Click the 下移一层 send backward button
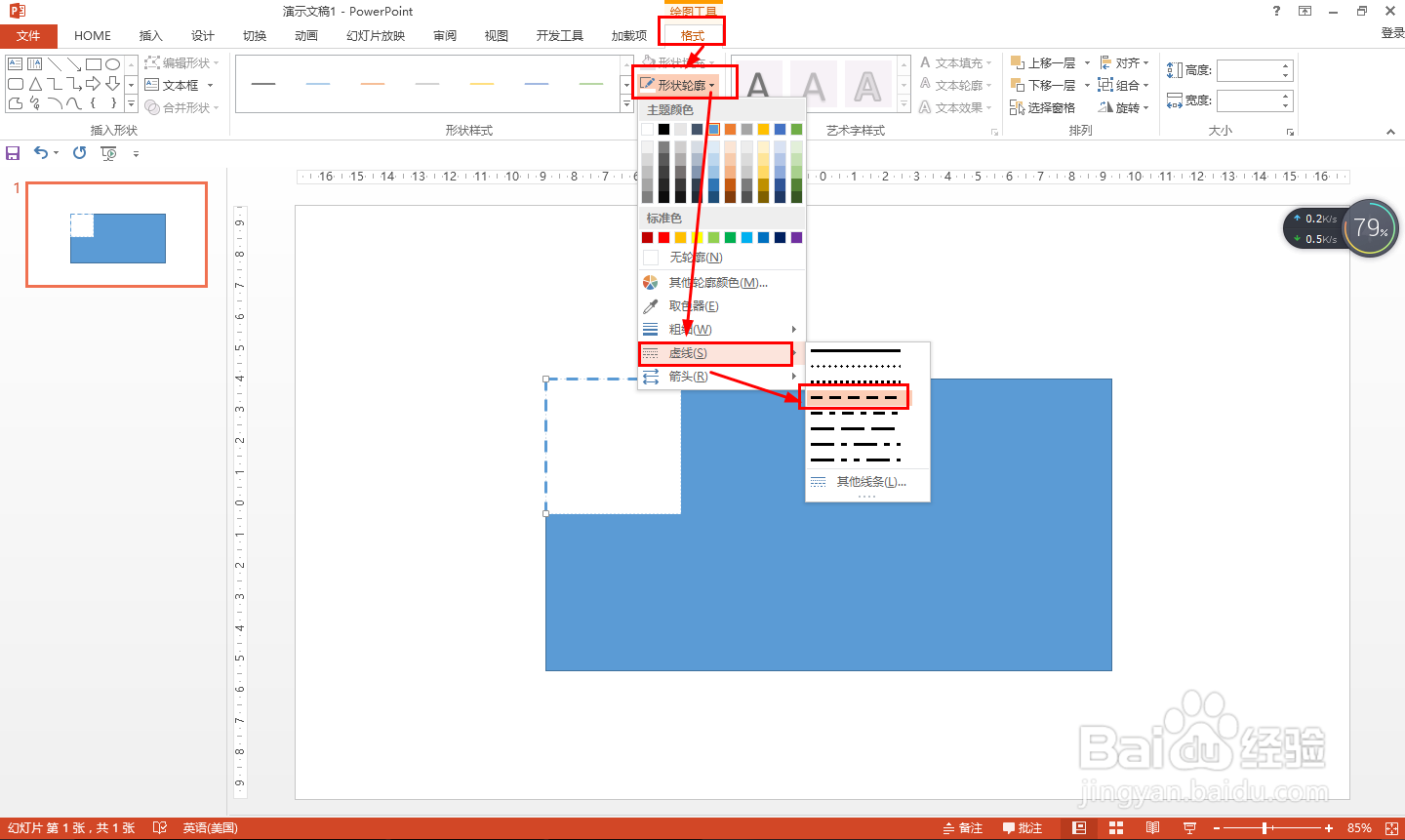The height and width of the screenshot is (840, 1405). pyautogui.click(x=1043, y=85)
